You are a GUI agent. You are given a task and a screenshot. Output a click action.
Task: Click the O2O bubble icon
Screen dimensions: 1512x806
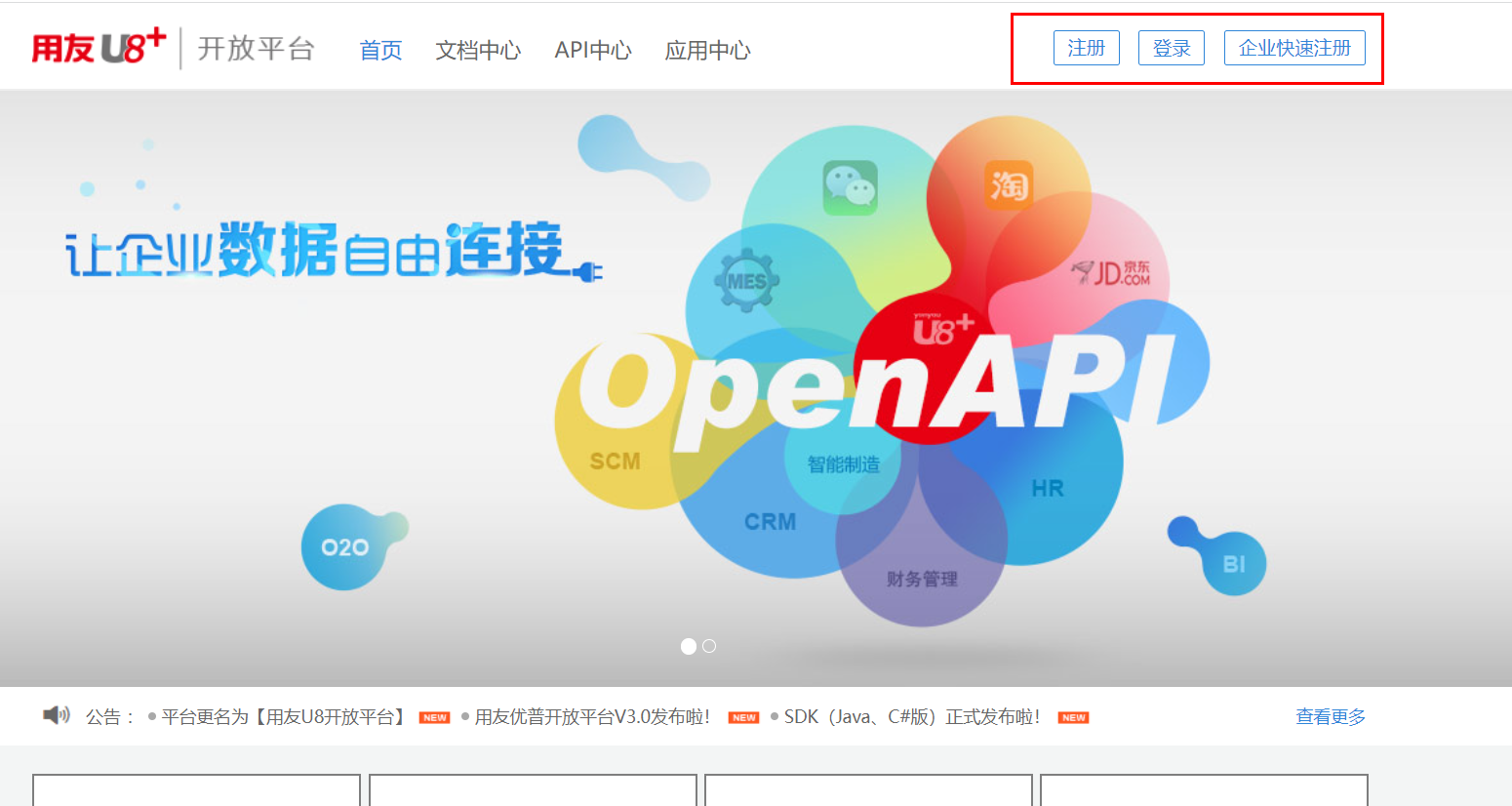[345, 547]
